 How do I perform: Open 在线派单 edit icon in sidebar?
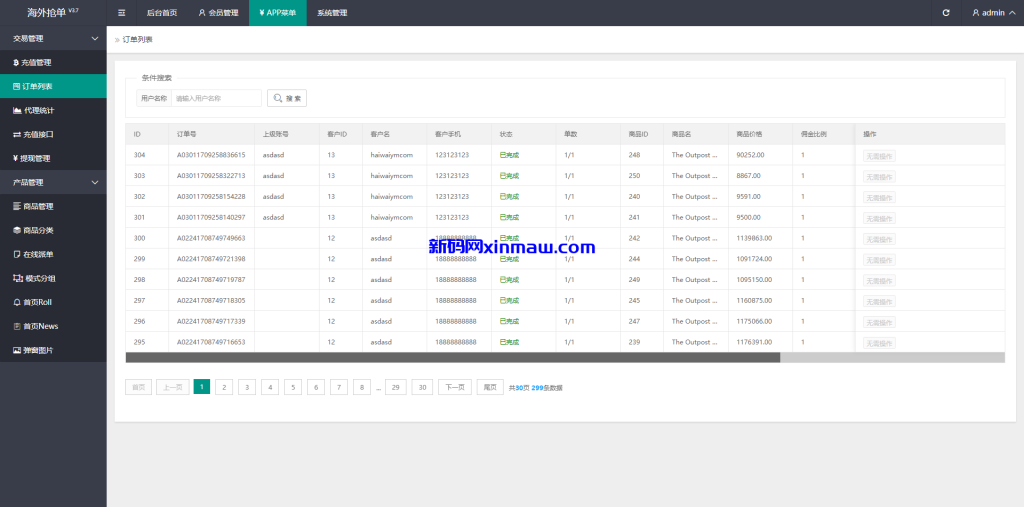point(37,254)
